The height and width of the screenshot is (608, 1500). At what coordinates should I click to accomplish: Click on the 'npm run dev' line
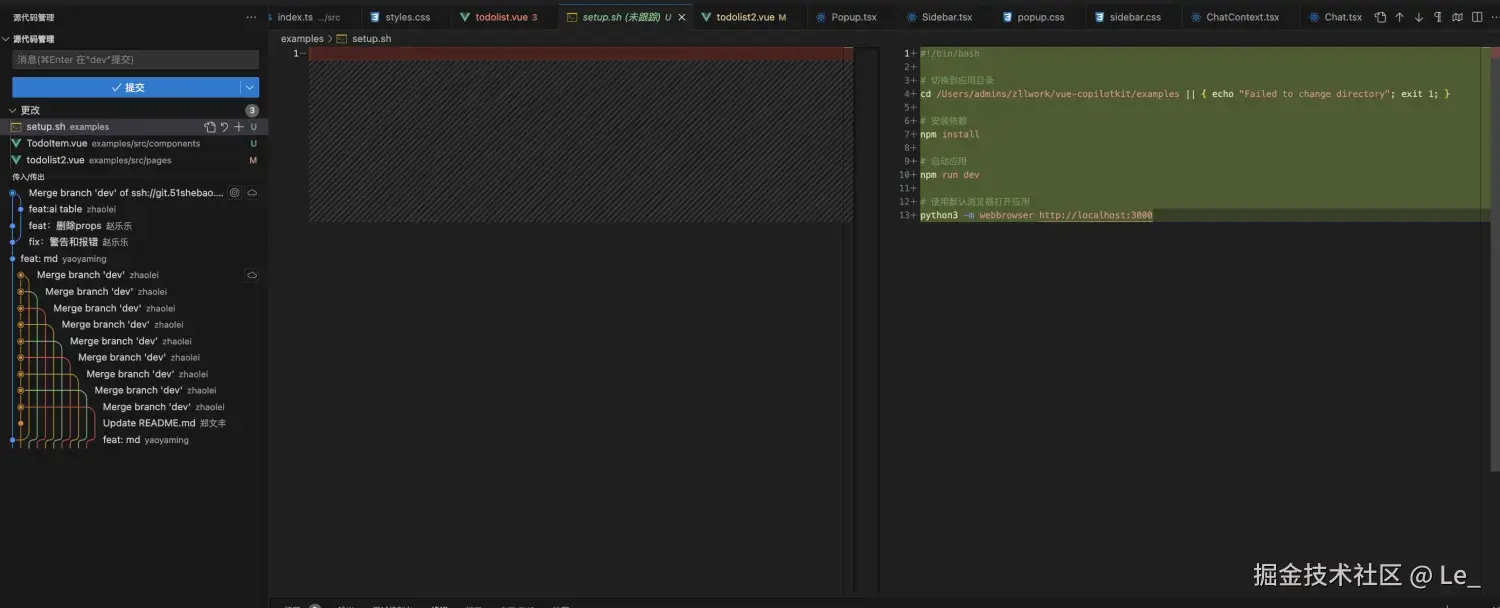click(x=950, y=175)
